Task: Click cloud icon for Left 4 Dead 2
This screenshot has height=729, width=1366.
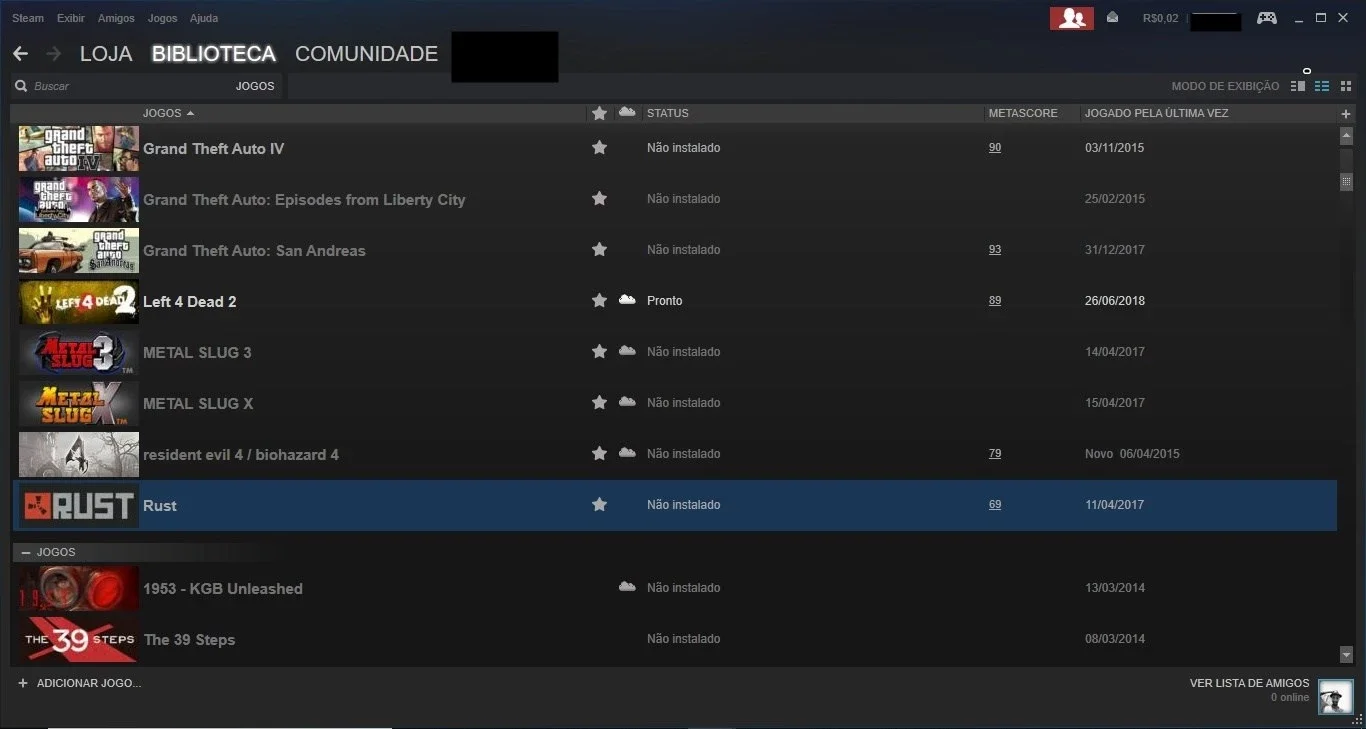Action: (627, 300)
